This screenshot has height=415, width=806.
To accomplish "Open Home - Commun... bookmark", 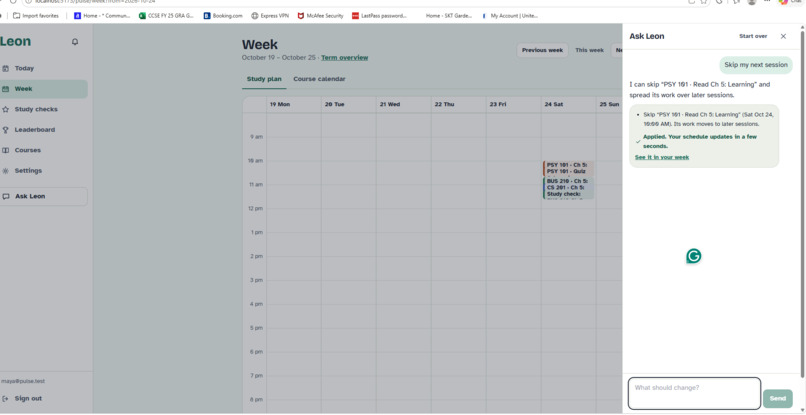I will (x=102, y=16).
